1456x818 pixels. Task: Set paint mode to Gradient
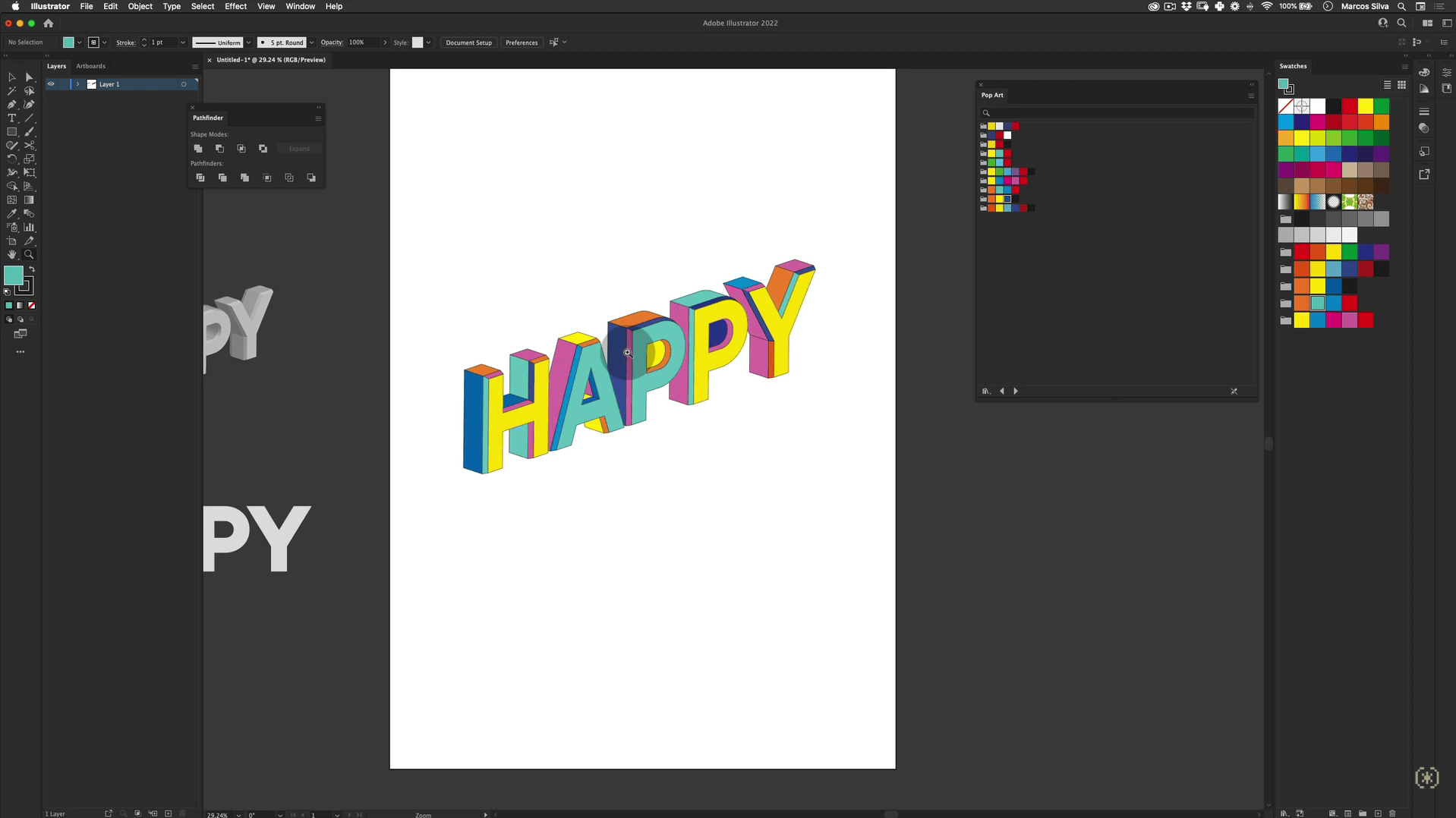20,305
